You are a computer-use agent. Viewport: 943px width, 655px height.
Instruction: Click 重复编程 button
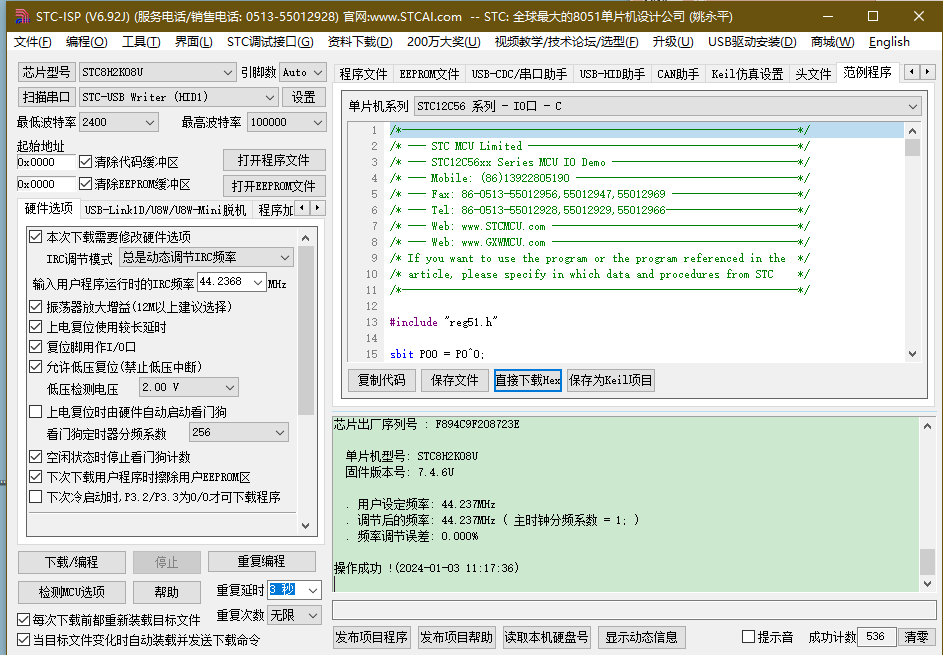pyautogui.click(x=262, y=561)
